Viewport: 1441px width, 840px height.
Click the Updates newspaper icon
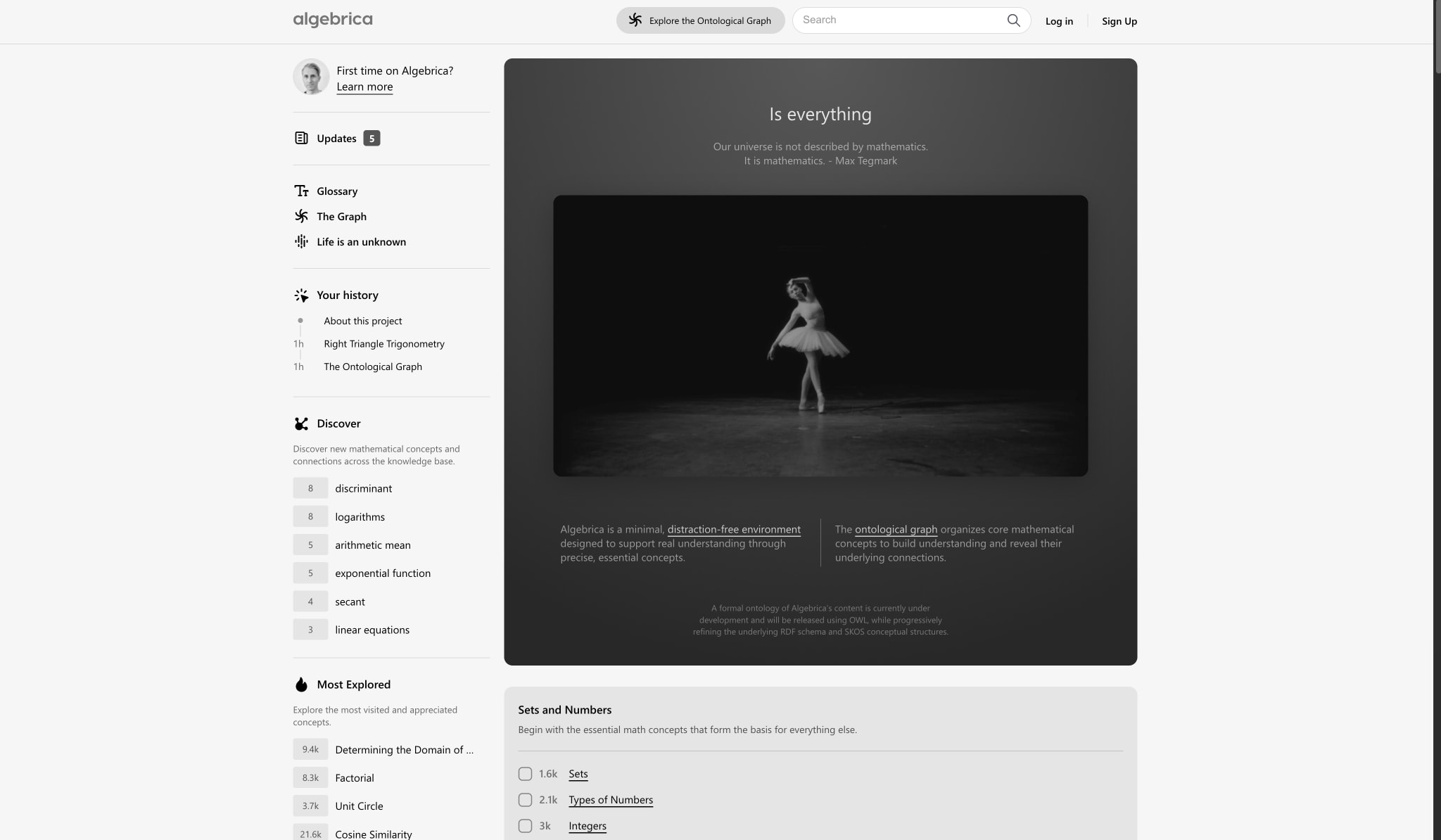(x=301, y=138)
